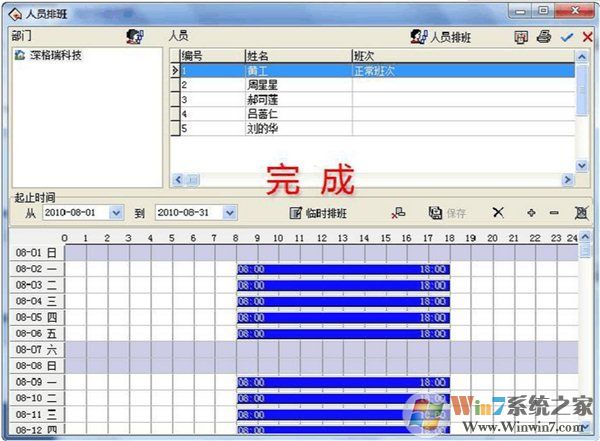Click the 临时排班 temporary scheduling button
Viewport: 600px width, 441px height.
pyautogui.click(x=318, y=213)
